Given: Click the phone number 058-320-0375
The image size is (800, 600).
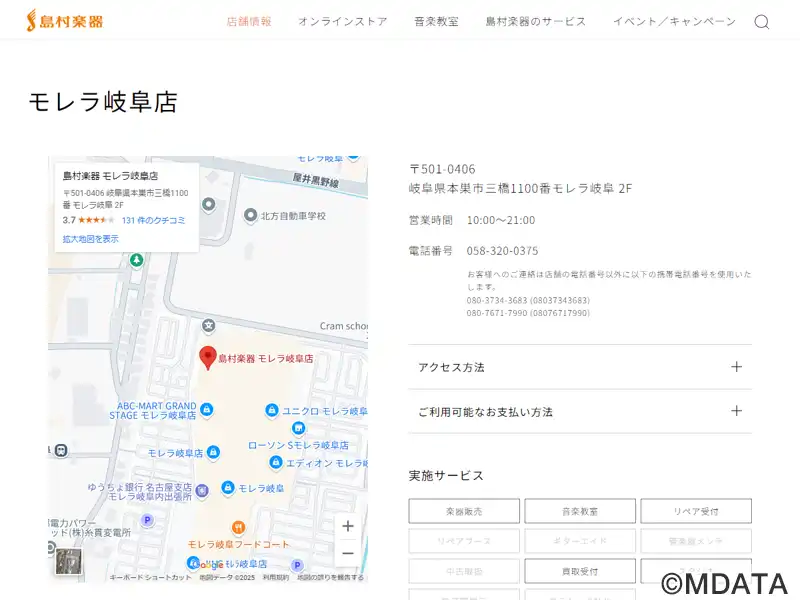Looking at the screenshot, I should tap(502, 251).
